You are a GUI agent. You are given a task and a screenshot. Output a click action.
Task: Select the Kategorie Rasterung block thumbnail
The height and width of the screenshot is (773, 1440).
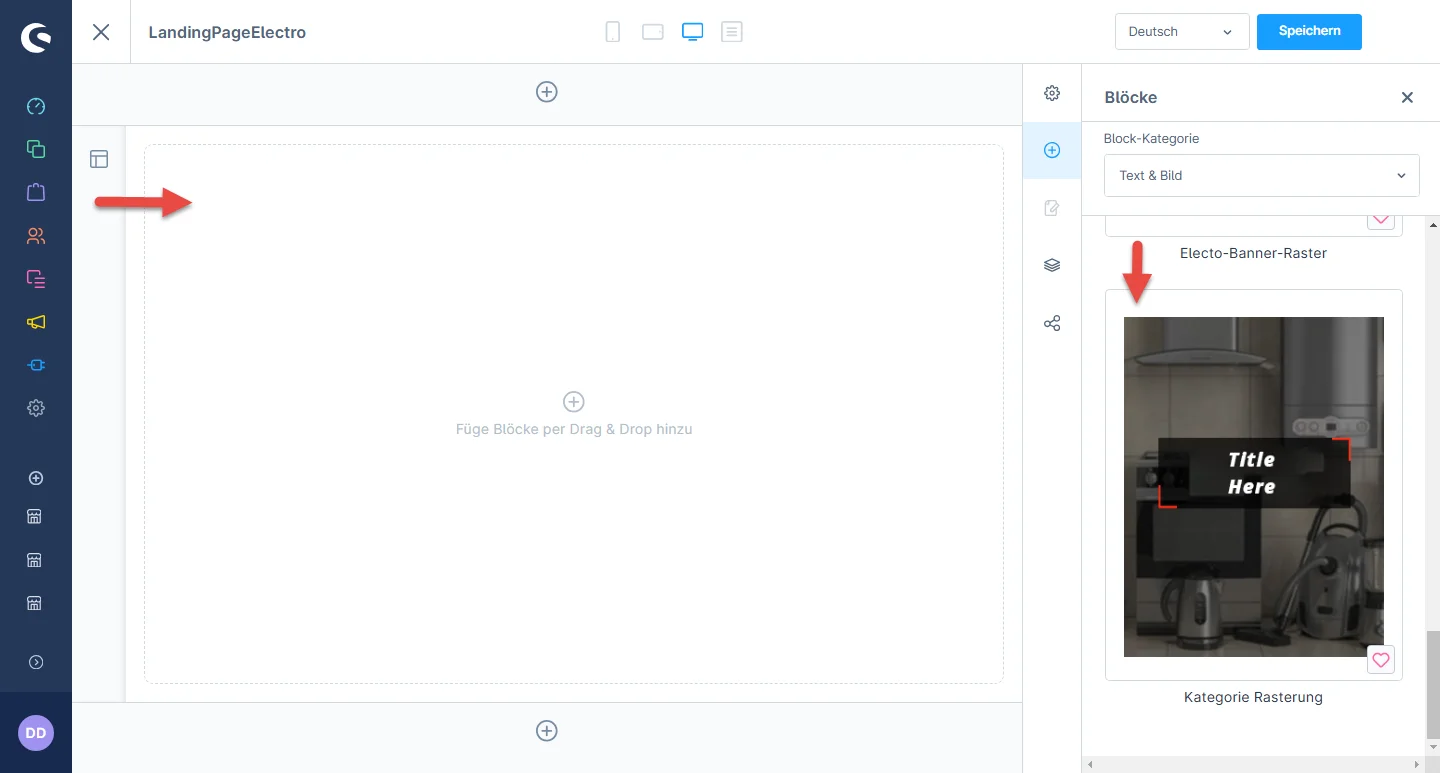pyautogui.click(x=1253, y=487)
